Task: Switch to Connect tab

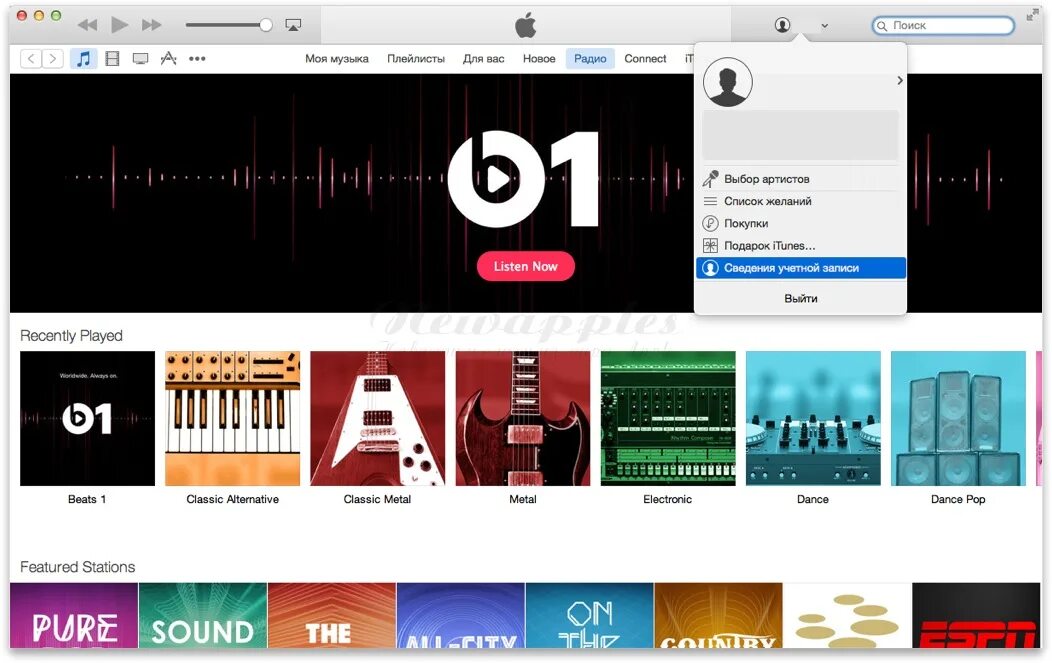Action: [x=645, y=59]
